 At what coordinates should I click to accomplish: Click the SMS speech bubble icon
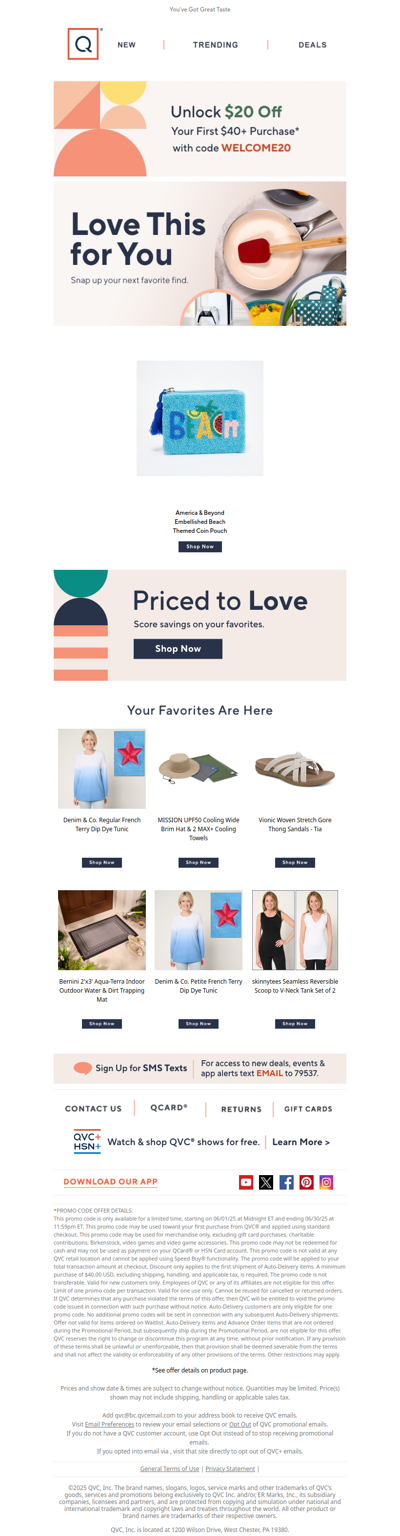[x=83, y=1068]
